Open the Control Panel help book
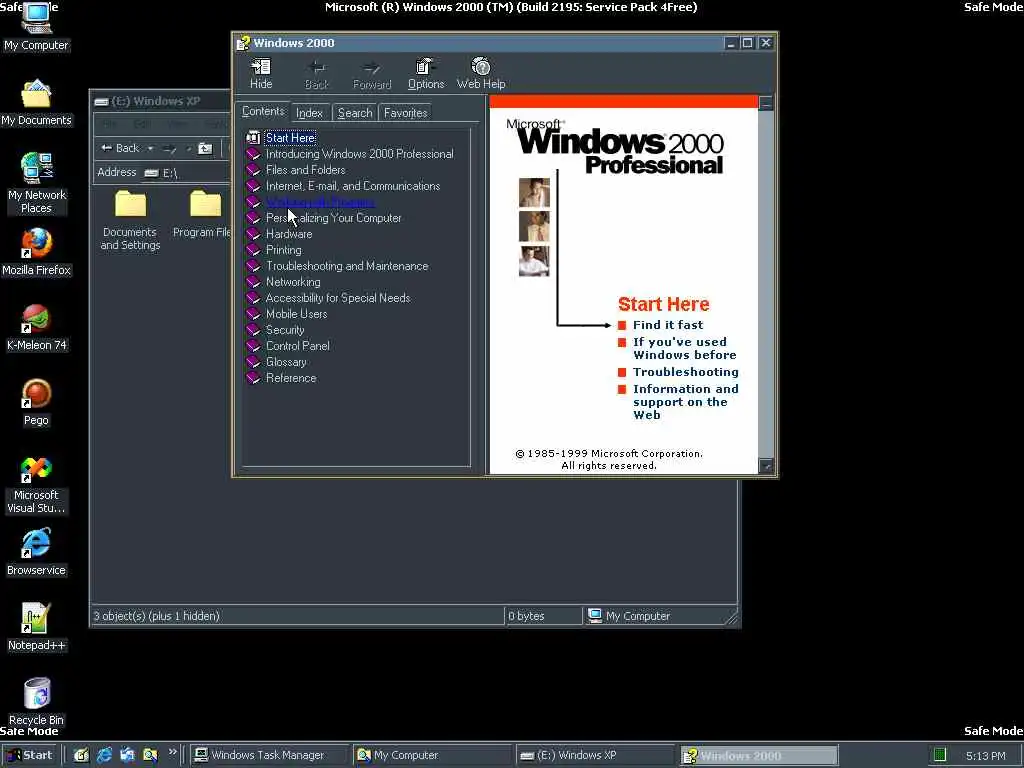The height and width of the screenshot is (768, 1024). [297, 346]
